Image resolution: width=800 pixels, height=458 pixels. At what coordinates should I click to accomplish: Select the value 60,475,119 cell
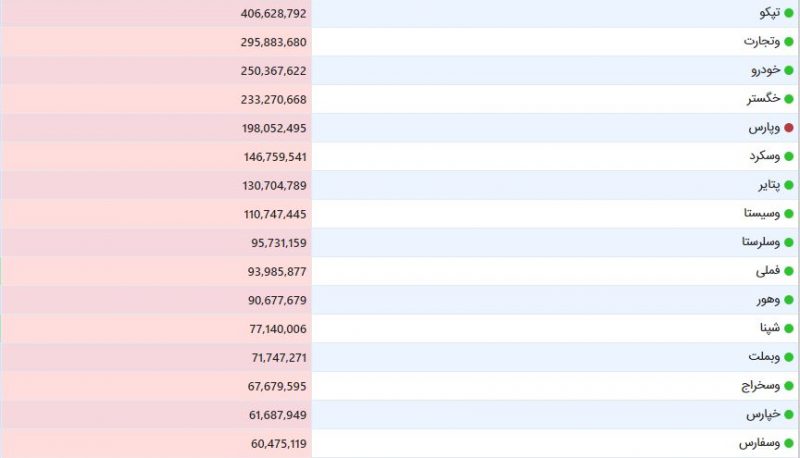(x=156, y=444)
